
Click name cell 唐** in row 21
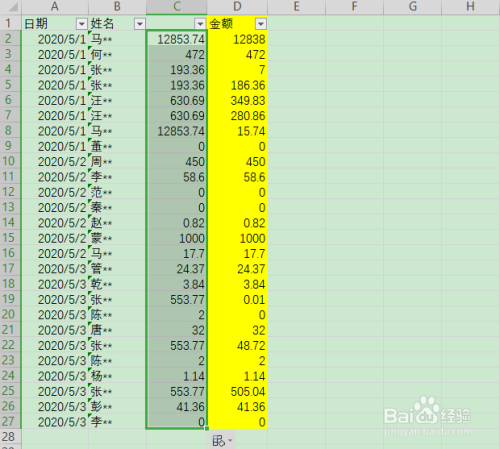point(117,330)
